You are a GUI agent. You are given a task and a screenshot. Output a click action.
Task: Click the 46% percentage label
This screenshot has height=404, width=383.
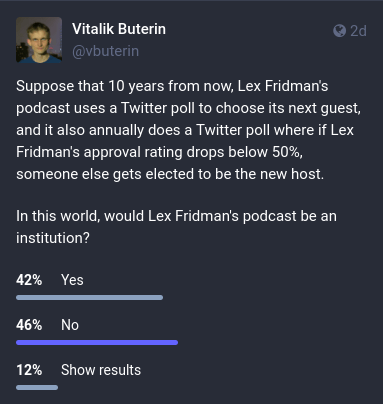(x=29, y=325)
